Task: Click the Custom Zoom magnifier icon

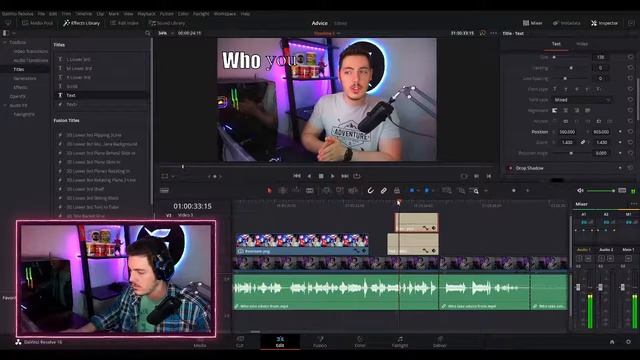Action: [474, 191]
